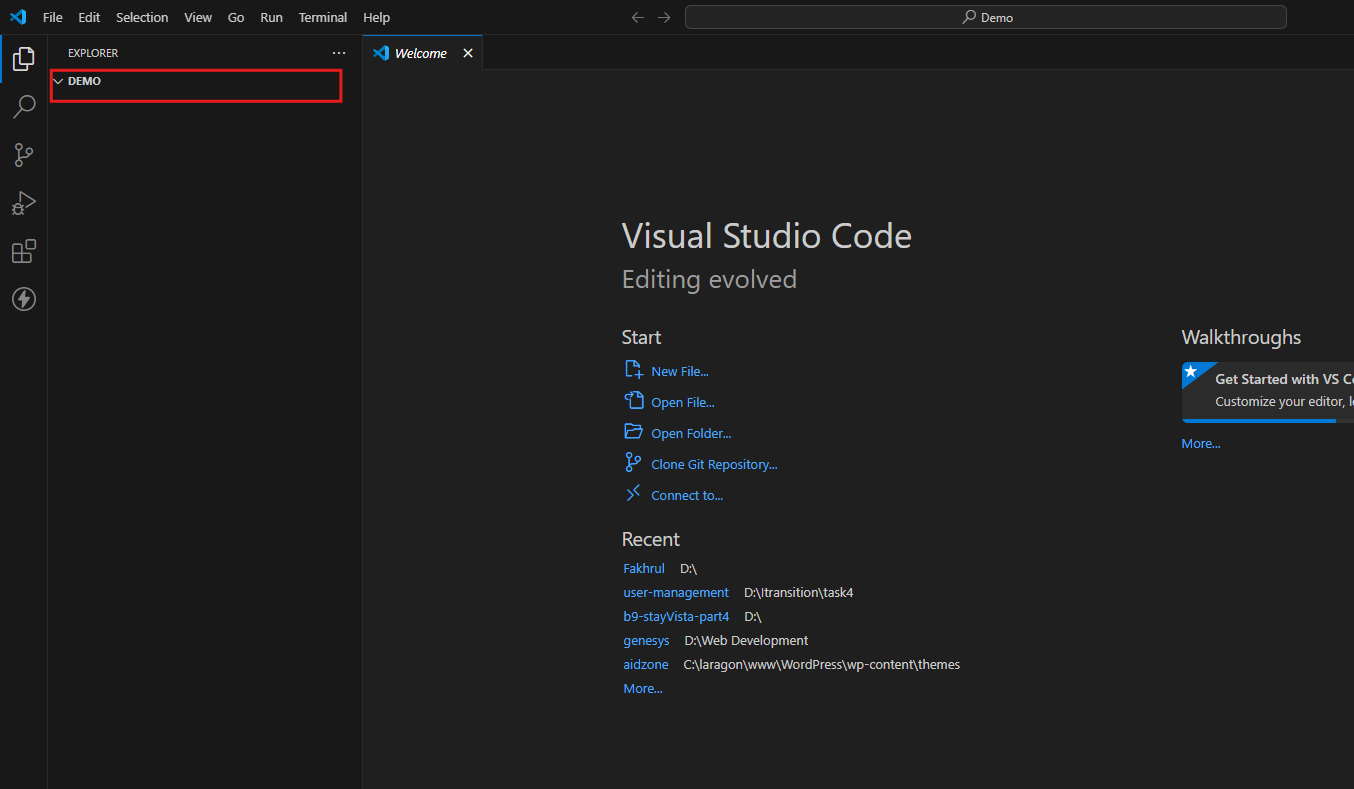The width and height of the screenshot is (1354, 789).
Task: Click More... under Recent list
Action: [x=642, y=688]
